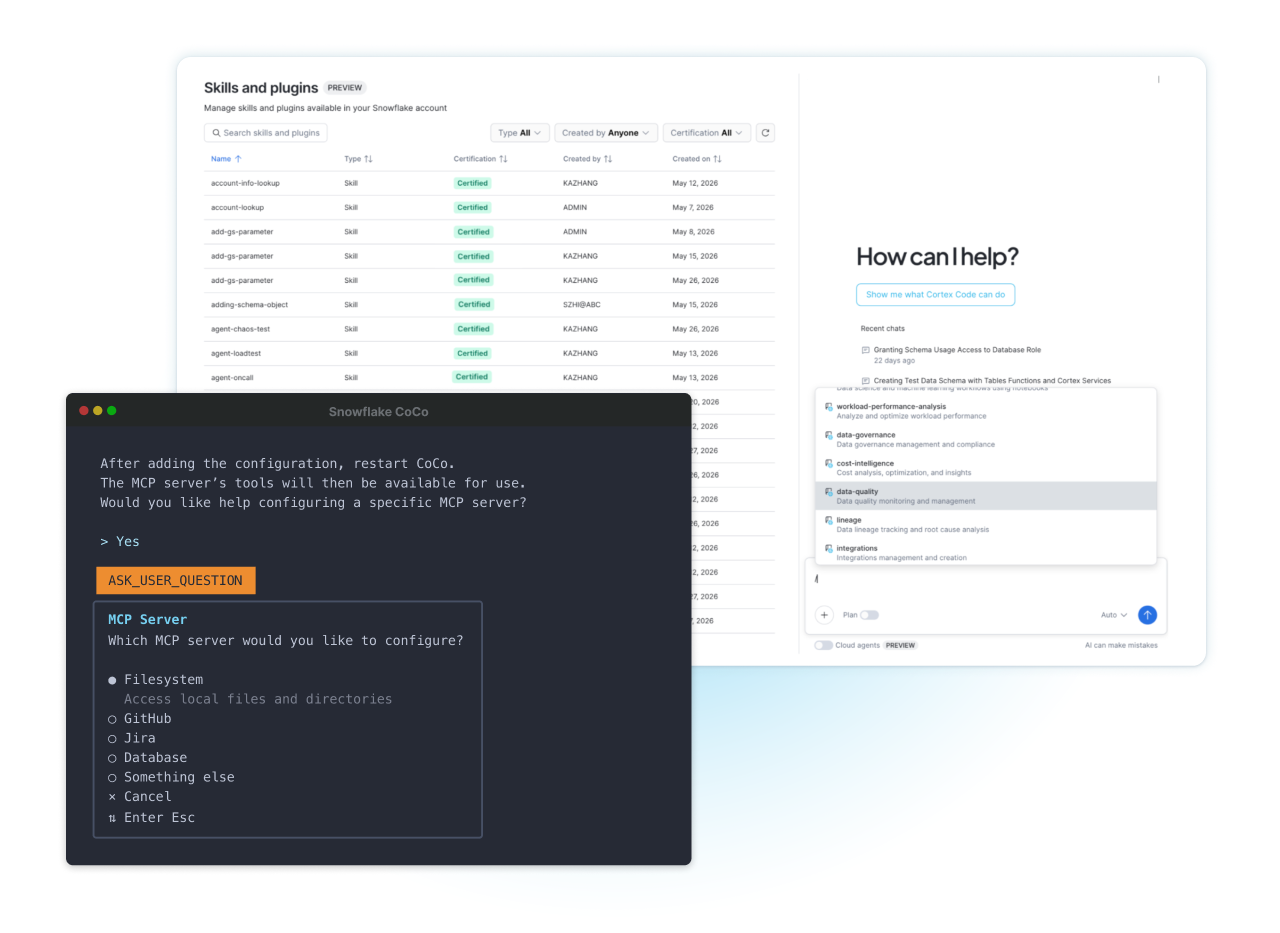Toggle the Plan switch
Screen dimensions: 1280x933
[x=869, y=615]
